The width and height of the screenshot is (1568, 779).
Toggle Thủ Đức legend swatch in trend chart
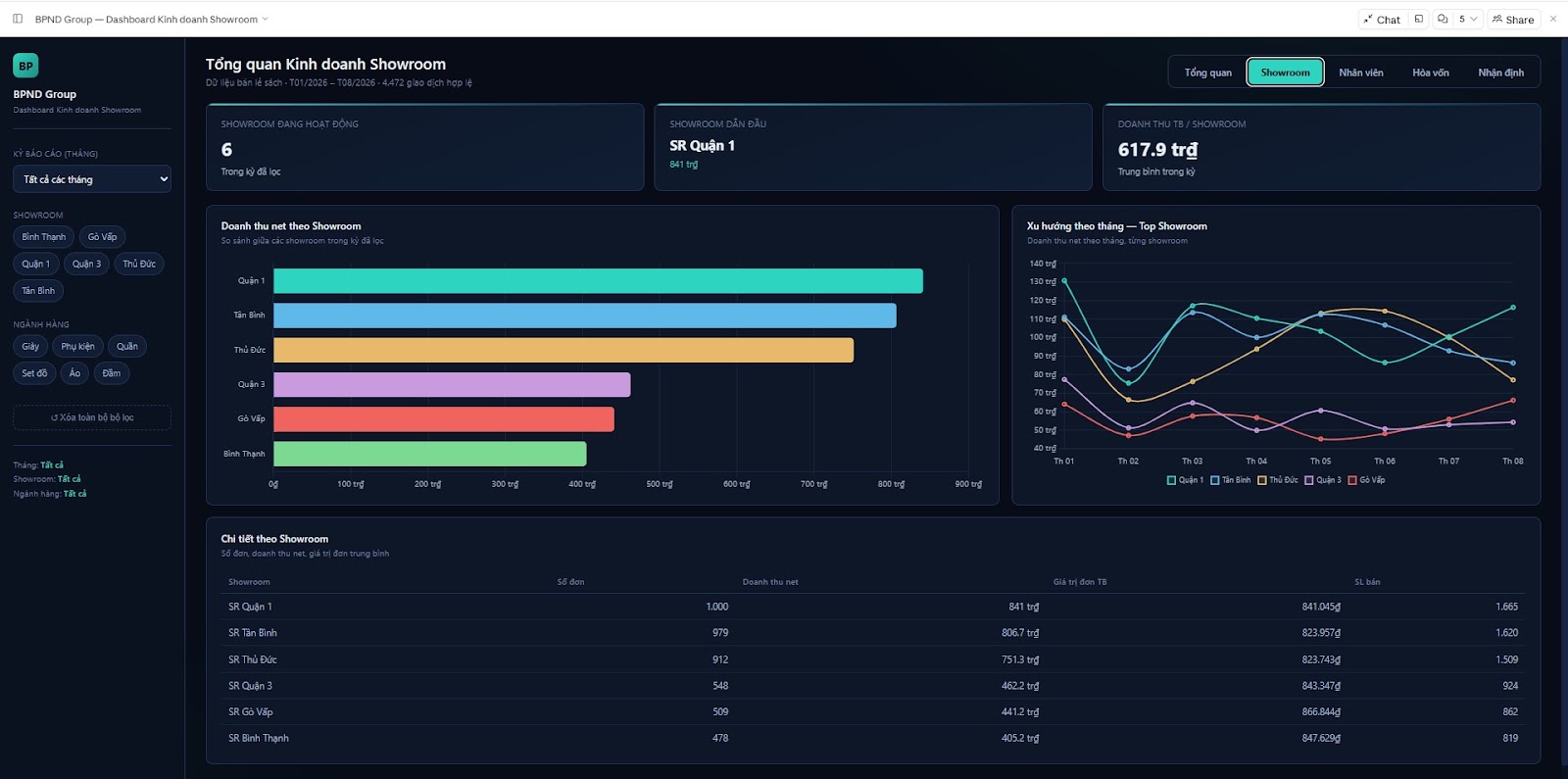click(1262, 480)
